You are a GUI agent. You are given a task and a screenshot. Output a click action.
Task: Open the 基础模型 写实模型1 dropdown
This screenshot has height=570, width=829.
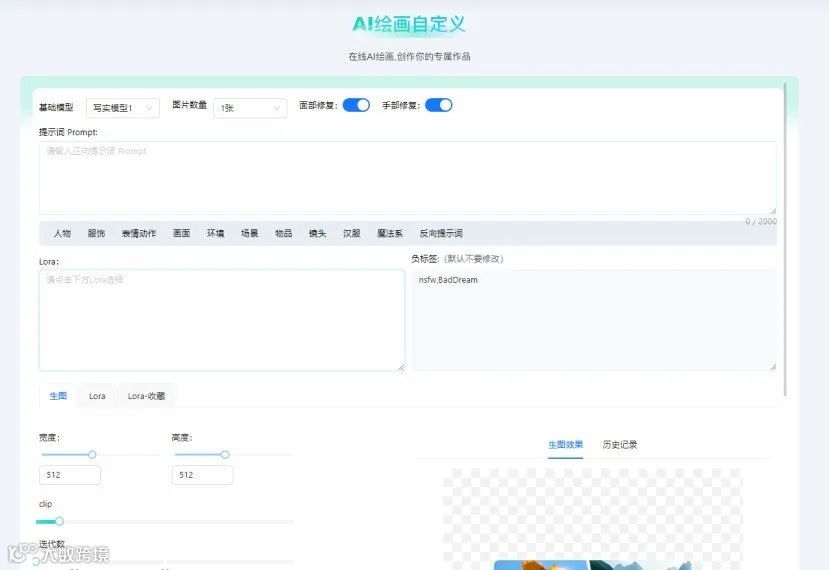pyautogui.click(x=123, y=108)
